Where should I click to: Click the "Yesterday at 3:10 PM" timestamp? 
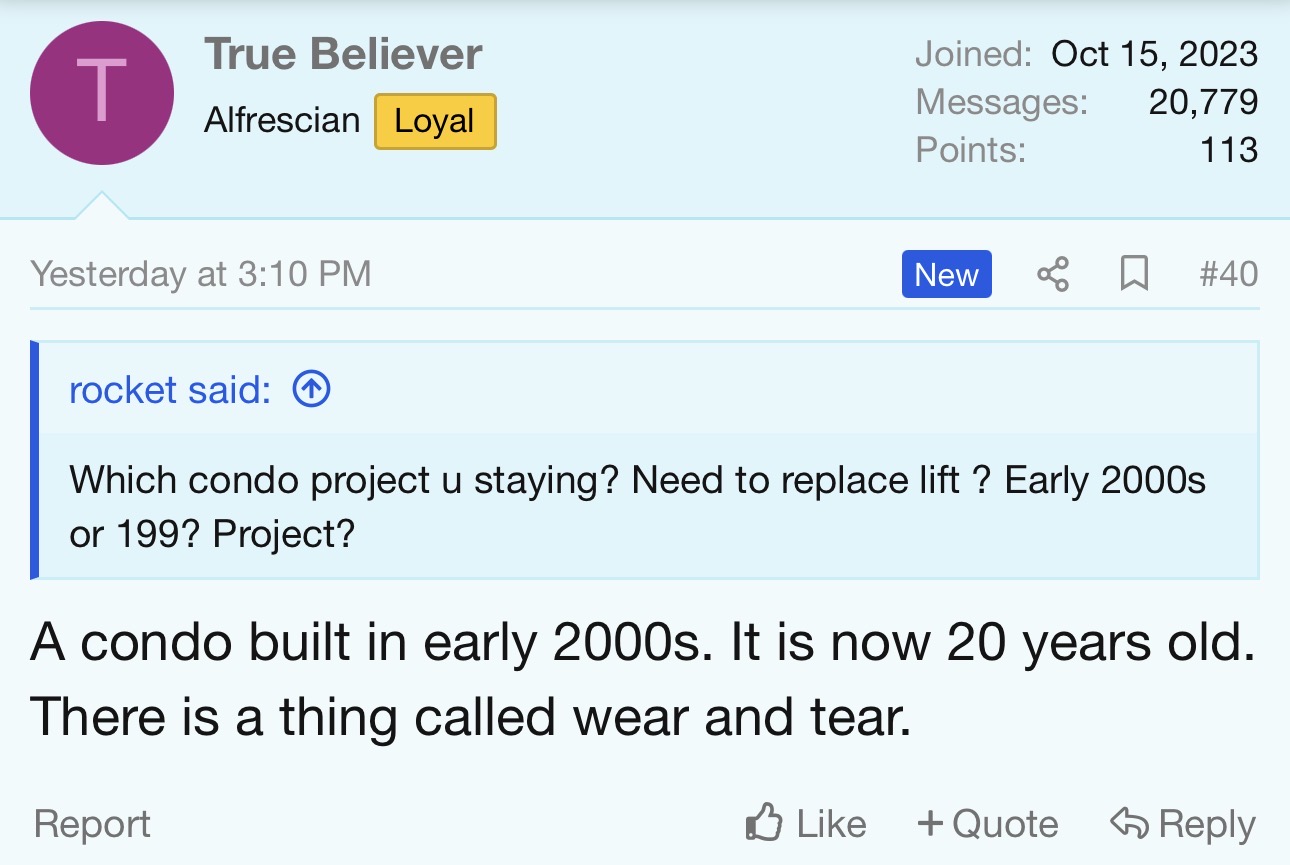coord(201,274)
